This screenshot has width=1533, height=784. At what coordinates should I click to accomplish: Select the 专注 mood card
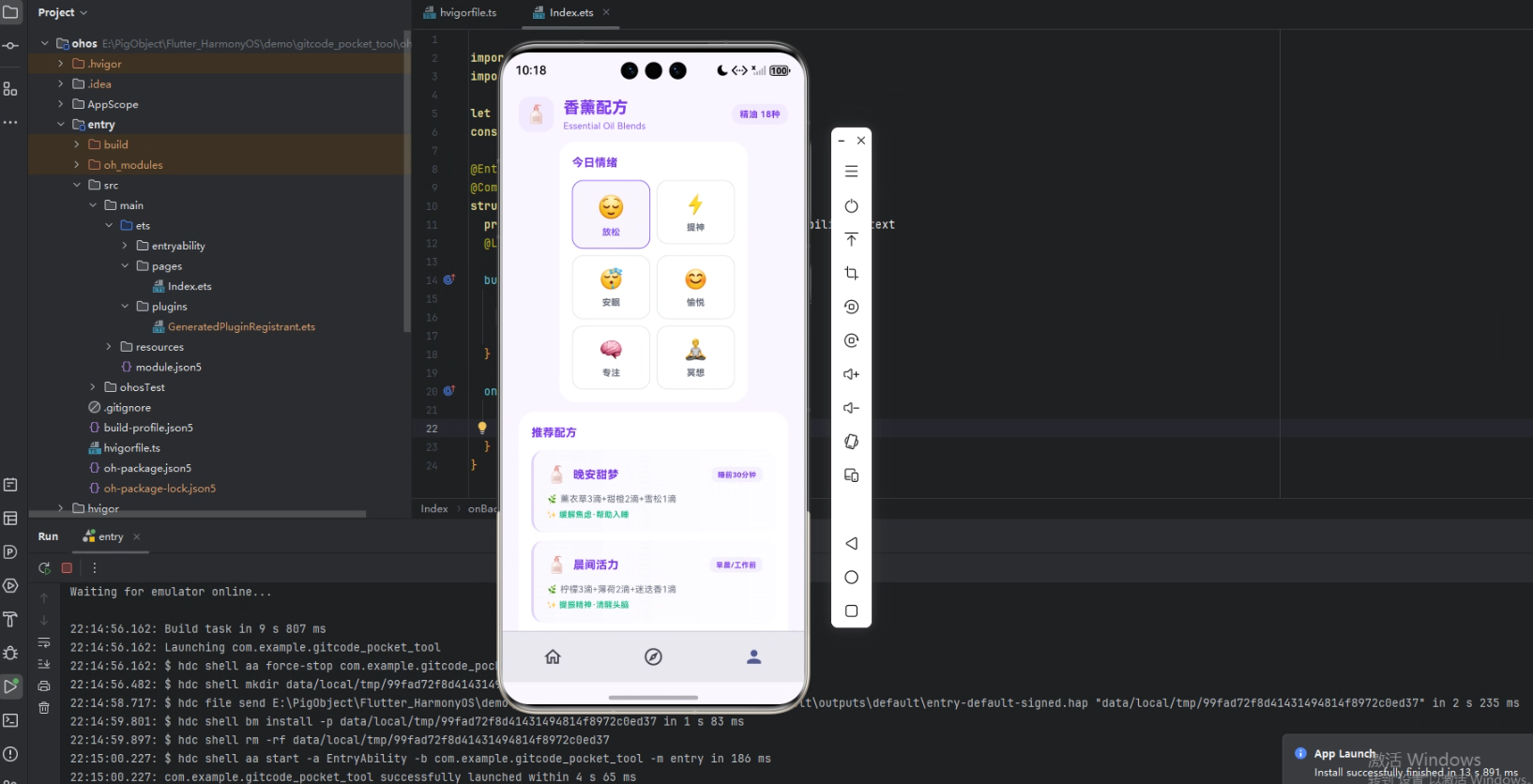(x=611, y=357)
